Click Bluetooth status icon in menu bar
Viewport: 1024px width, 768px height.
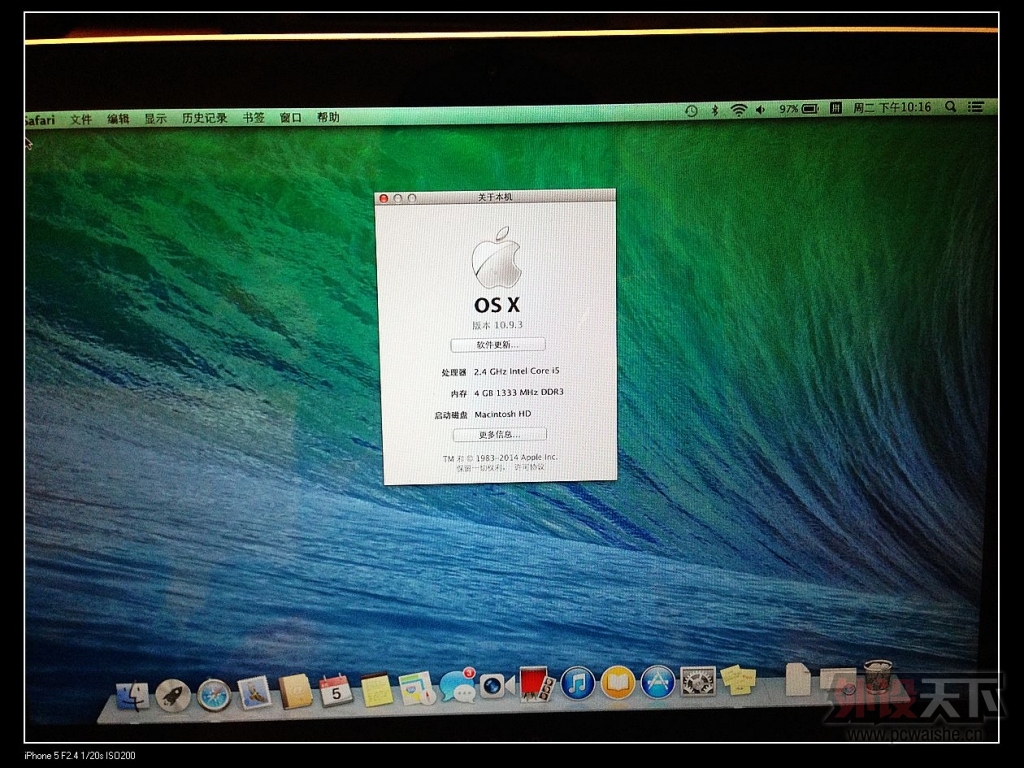pyautogui.click(x=715, y=110)
